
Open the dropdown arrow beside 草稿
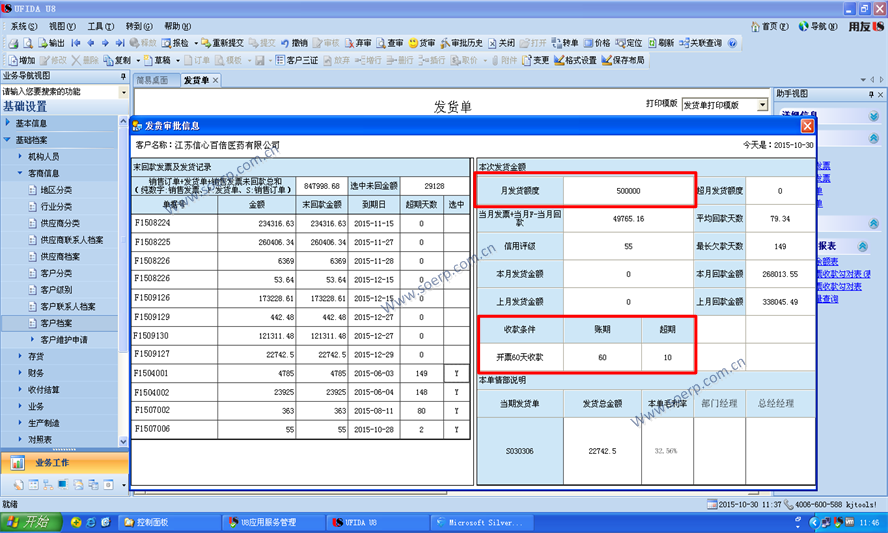tap(177, 60)
